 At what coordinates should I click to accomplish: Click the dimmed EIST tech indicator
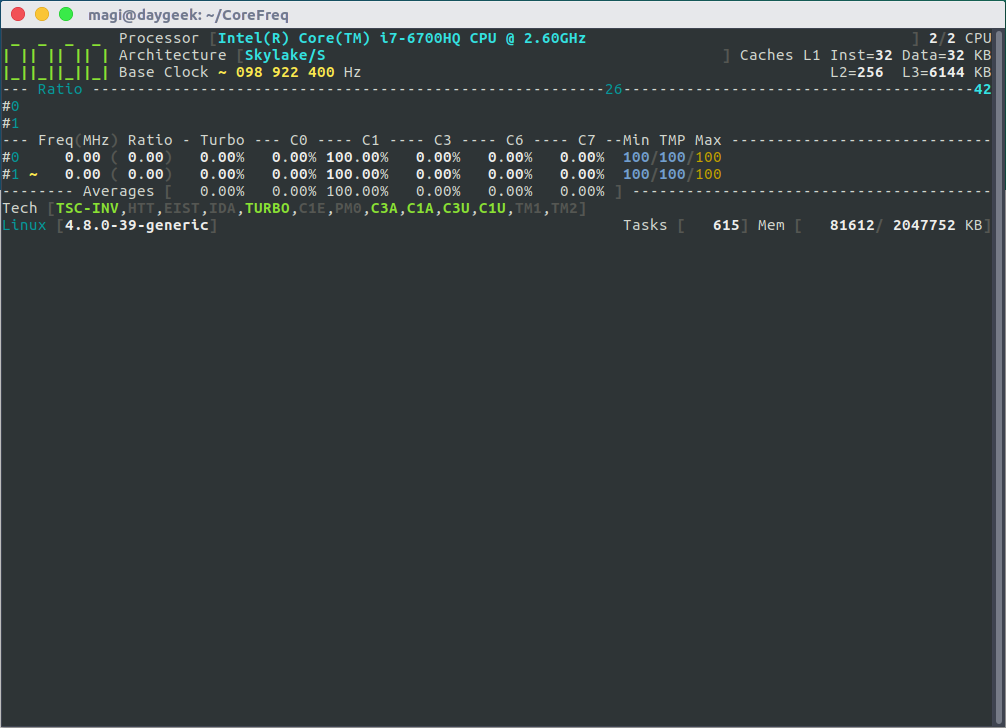coord(182,208)
